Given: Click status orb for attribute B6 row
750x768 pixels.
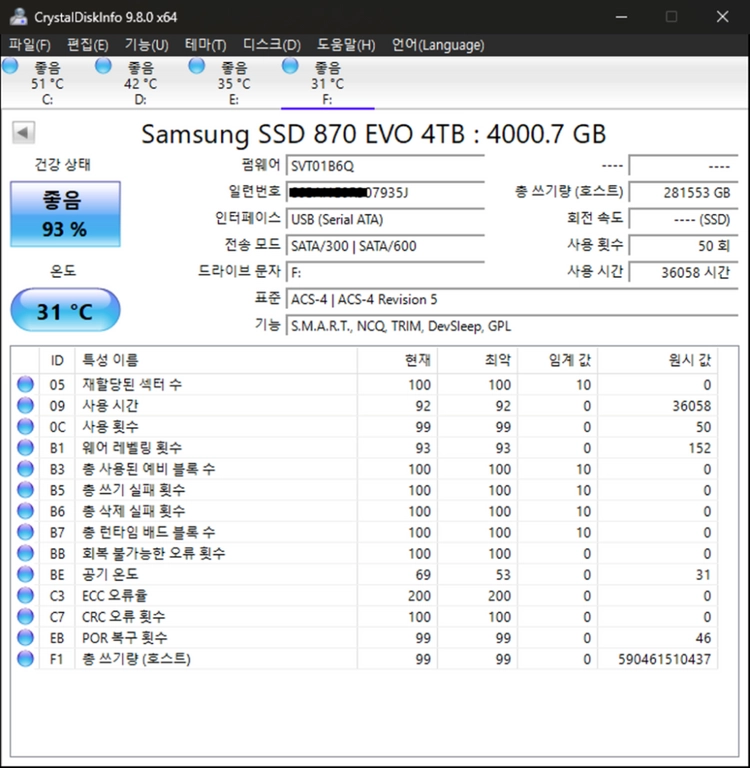Looking at the screenshot, I should [25, 511].
